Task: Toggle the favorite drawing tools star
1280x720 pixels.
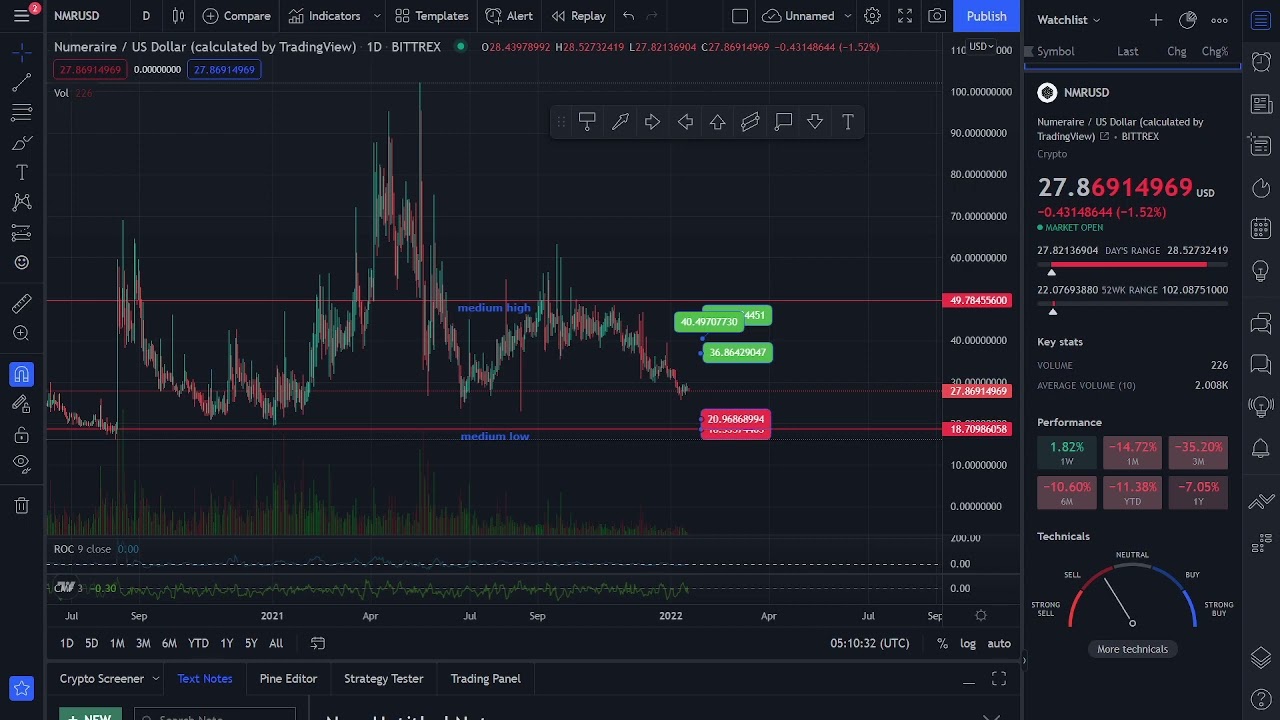Action: point(21,688)
